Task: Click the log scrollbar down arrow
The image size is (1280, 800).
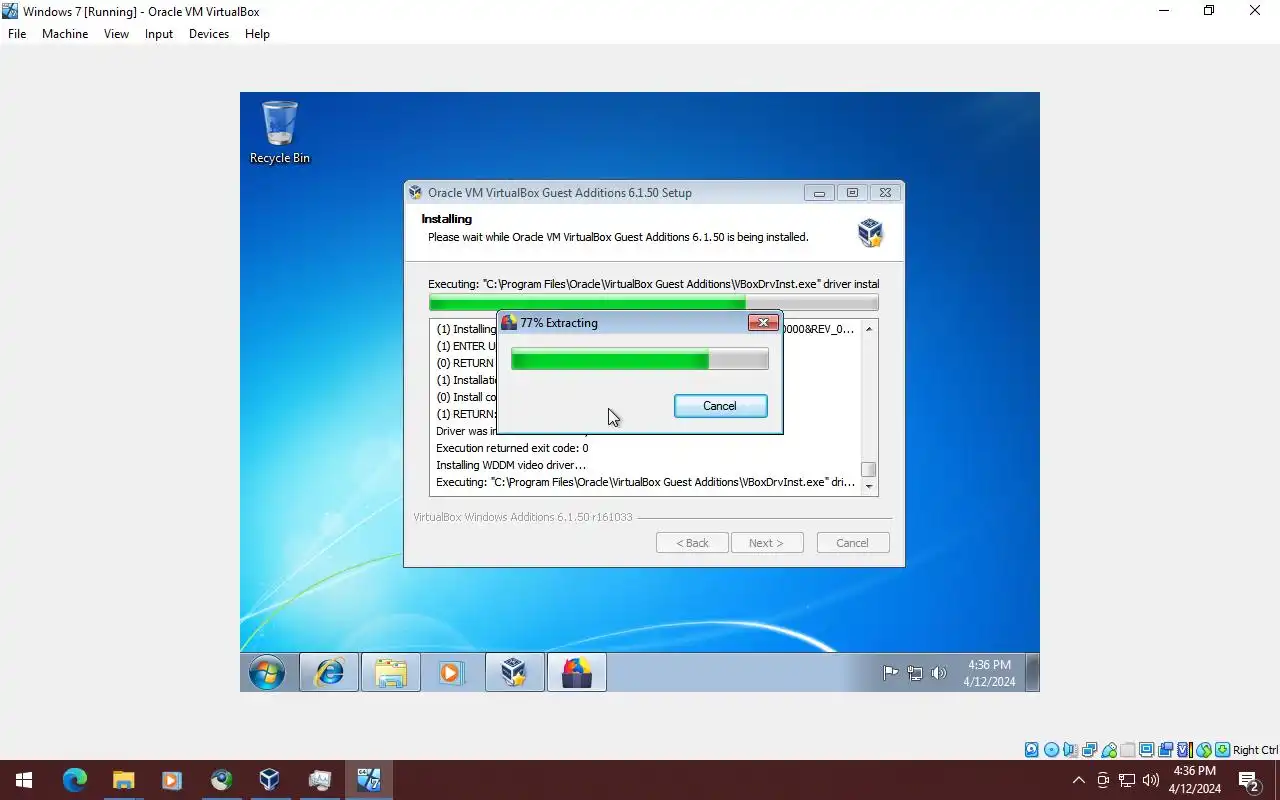Action: point(869,487)
